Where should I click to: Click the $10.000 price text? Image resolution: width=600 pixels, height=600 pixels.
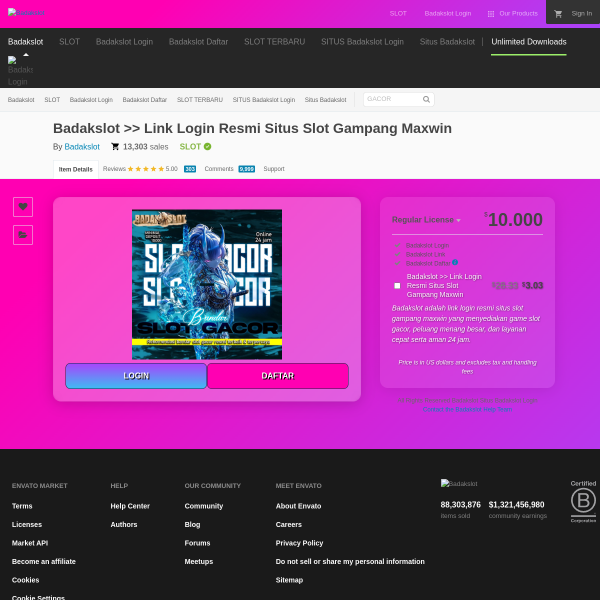coord(515,220)
